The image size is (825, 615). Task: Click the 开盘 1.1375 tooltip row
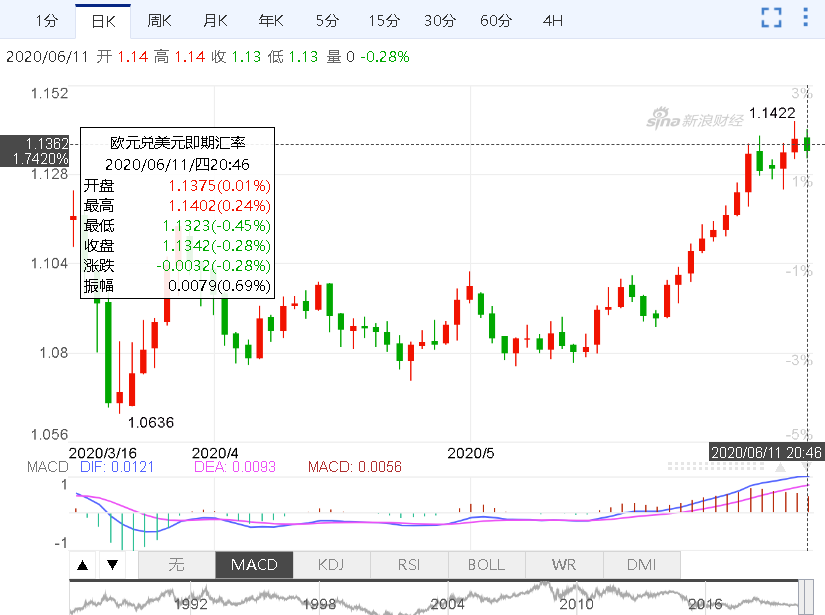tap(177, 186)
